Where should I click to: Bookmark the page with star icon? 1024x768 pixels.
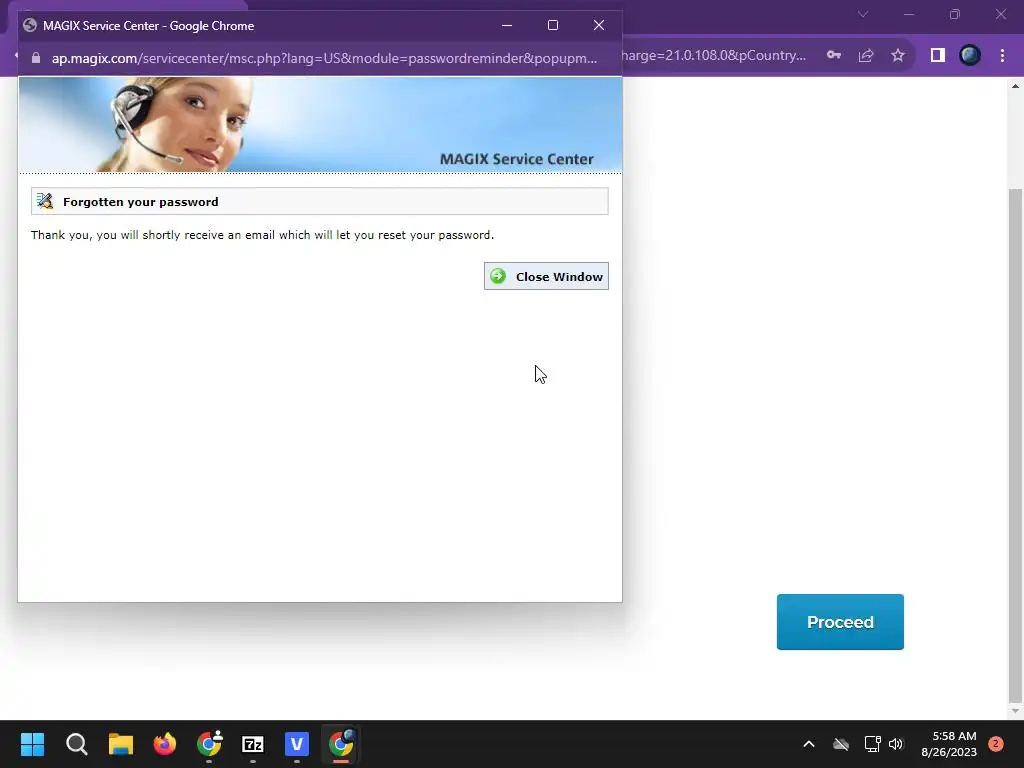tap(898, 56)
